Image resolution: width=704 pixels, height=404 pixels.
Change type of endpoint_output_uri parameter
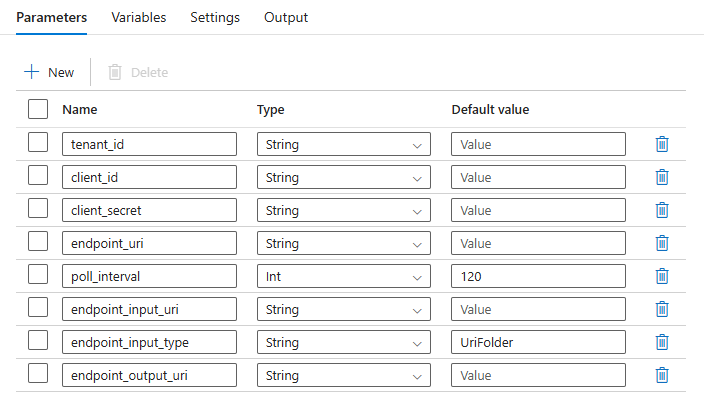click(343, 375)
